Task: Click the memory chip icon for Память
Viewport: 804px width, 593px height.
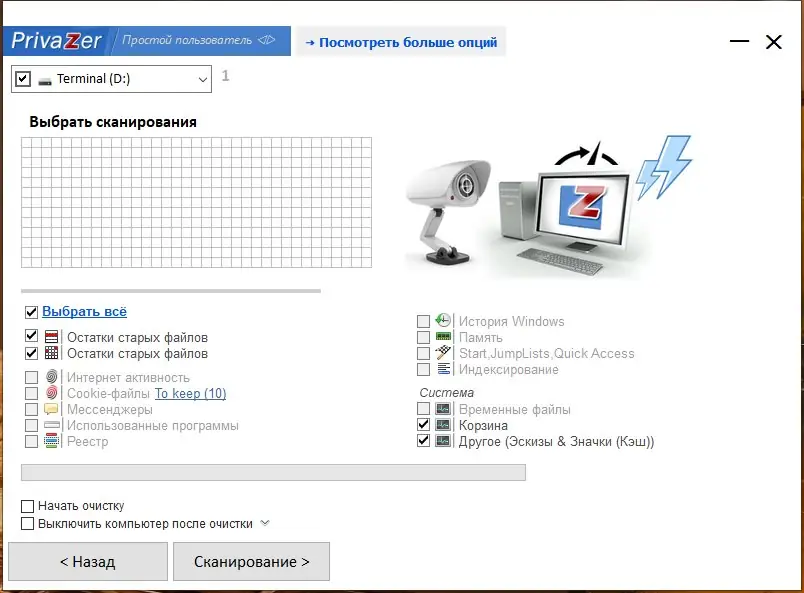Action: pyautogui.click(x=443, y=337)
